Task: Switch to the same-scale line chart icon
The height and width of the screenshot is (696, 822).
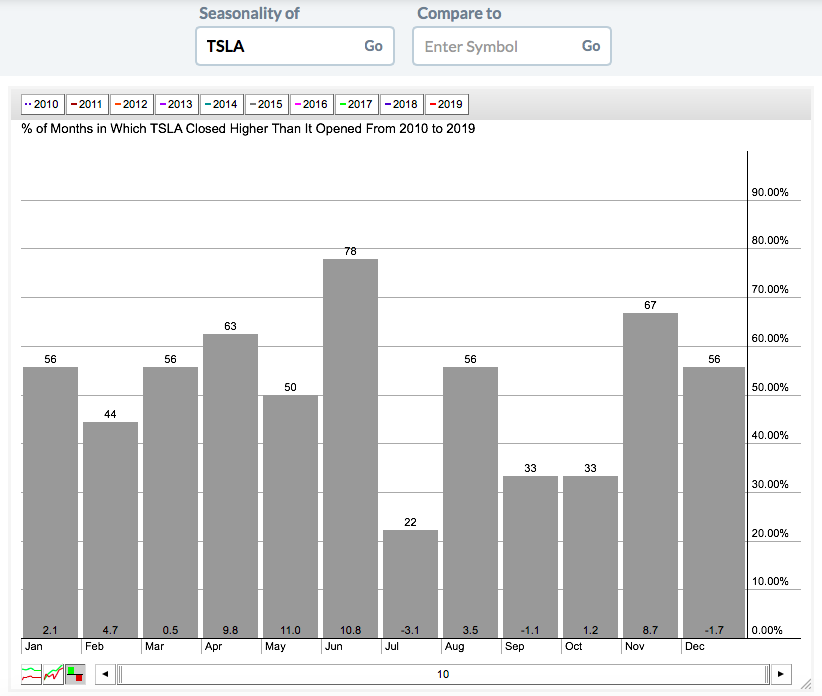Action: 53,674
